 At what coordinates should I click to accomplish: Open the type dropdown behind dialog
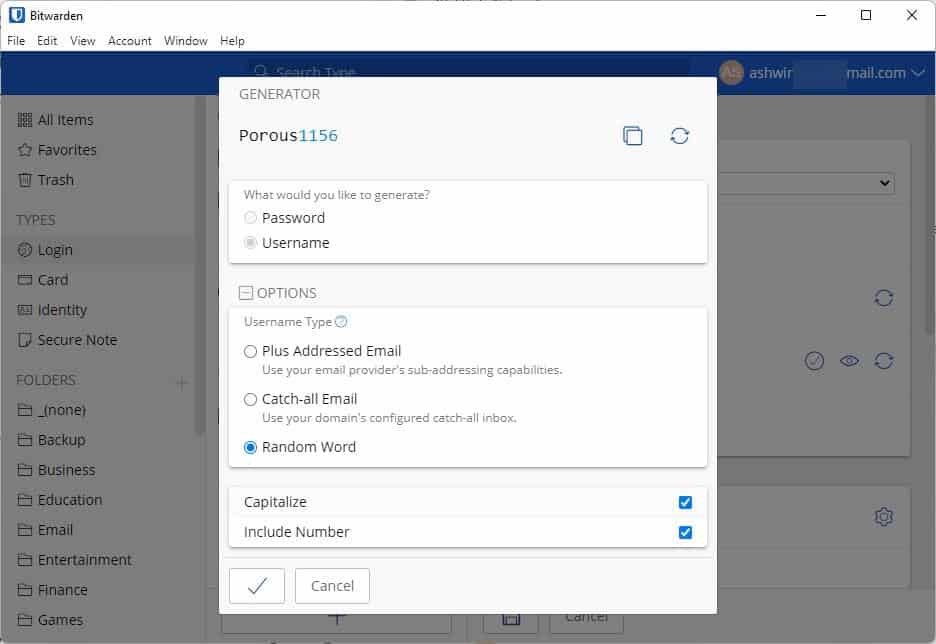806,183
